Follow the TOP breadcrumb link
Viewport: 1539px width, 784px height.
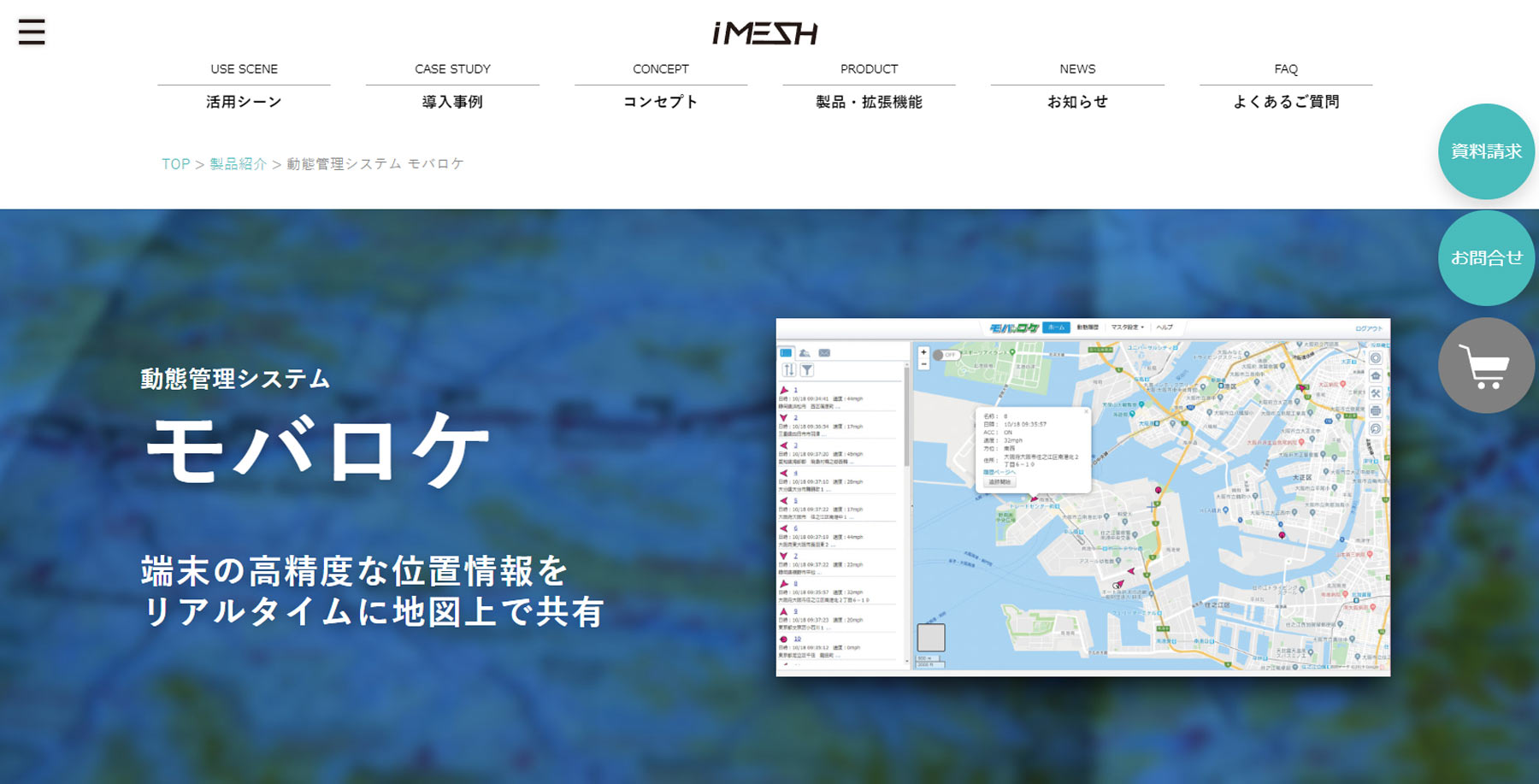175,164
